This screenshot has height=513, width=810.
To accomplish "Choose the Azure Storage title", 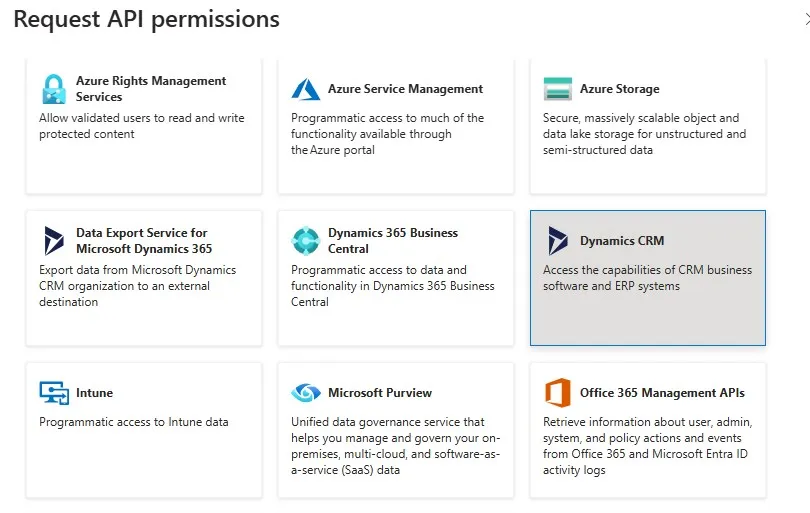I will [619, 89].
